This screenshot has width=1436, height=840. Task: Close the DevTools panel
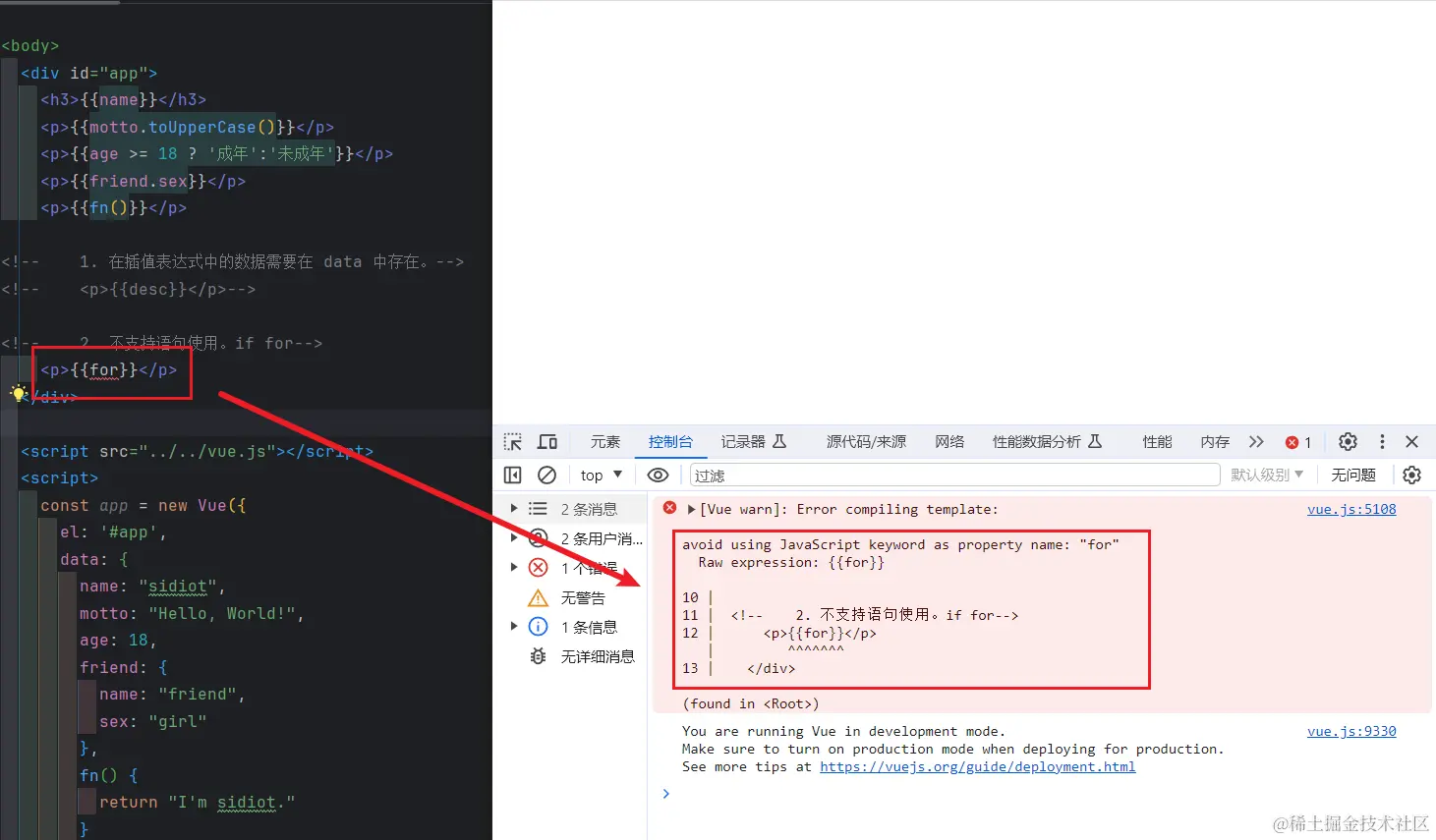(1412, 442)
